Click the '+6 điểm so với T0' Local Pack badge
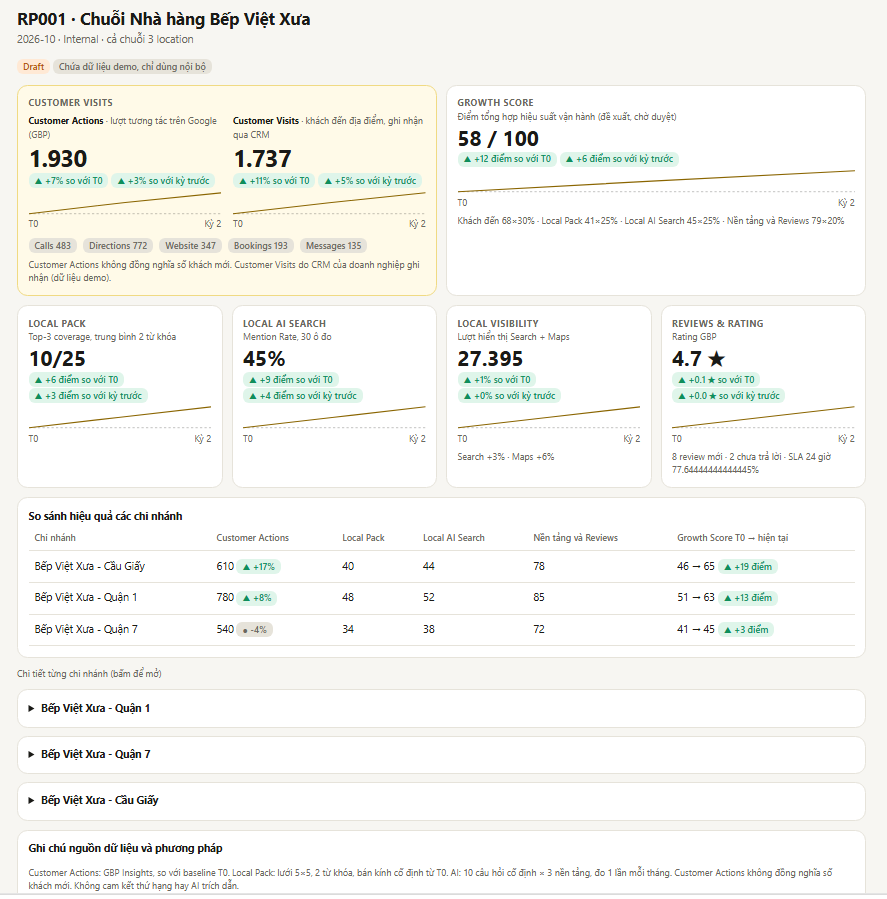 click(x=76, y=380)
